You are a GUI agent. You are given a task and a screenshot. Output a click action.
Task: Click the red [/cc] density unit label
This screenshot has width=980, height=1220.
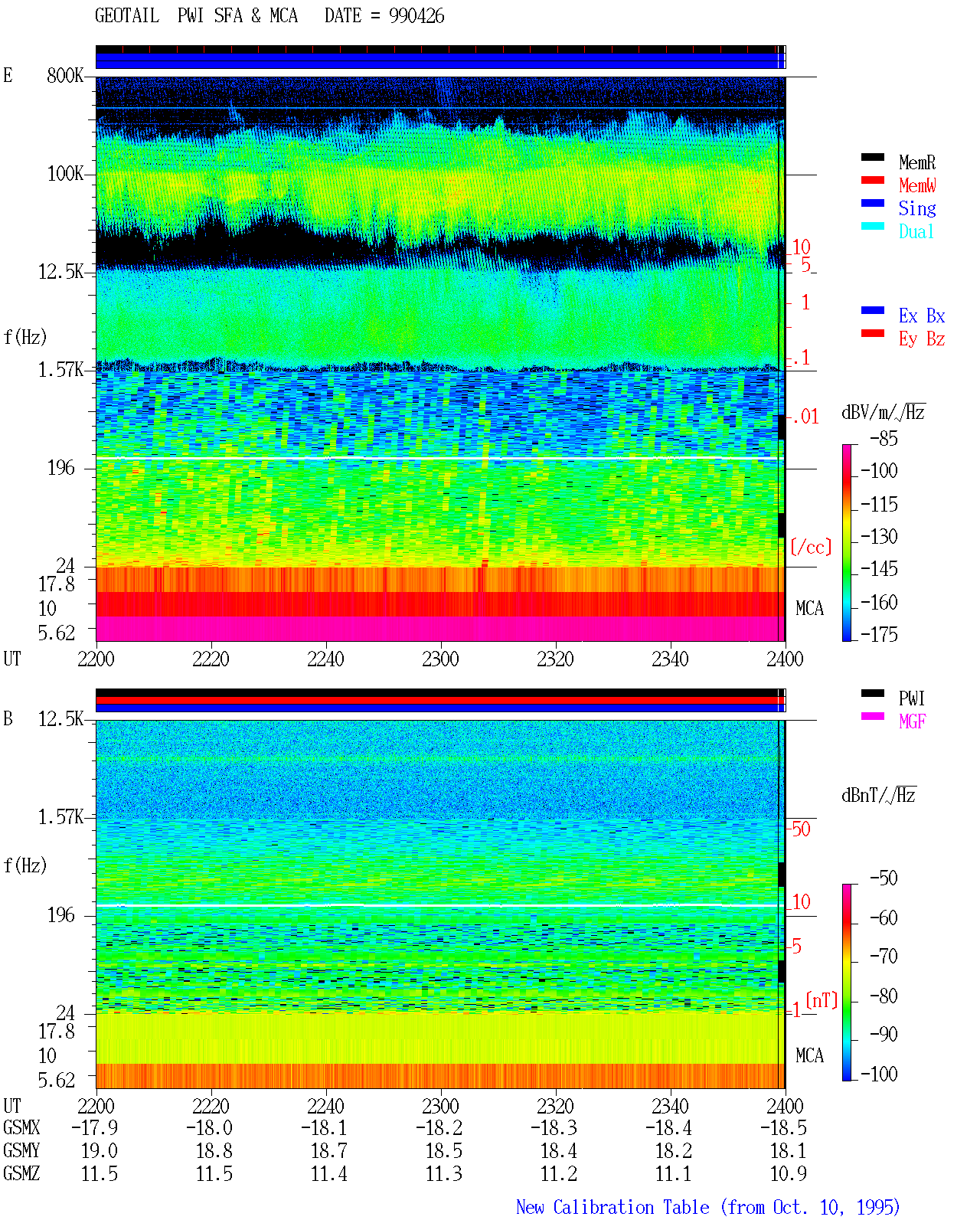[811, 548]
